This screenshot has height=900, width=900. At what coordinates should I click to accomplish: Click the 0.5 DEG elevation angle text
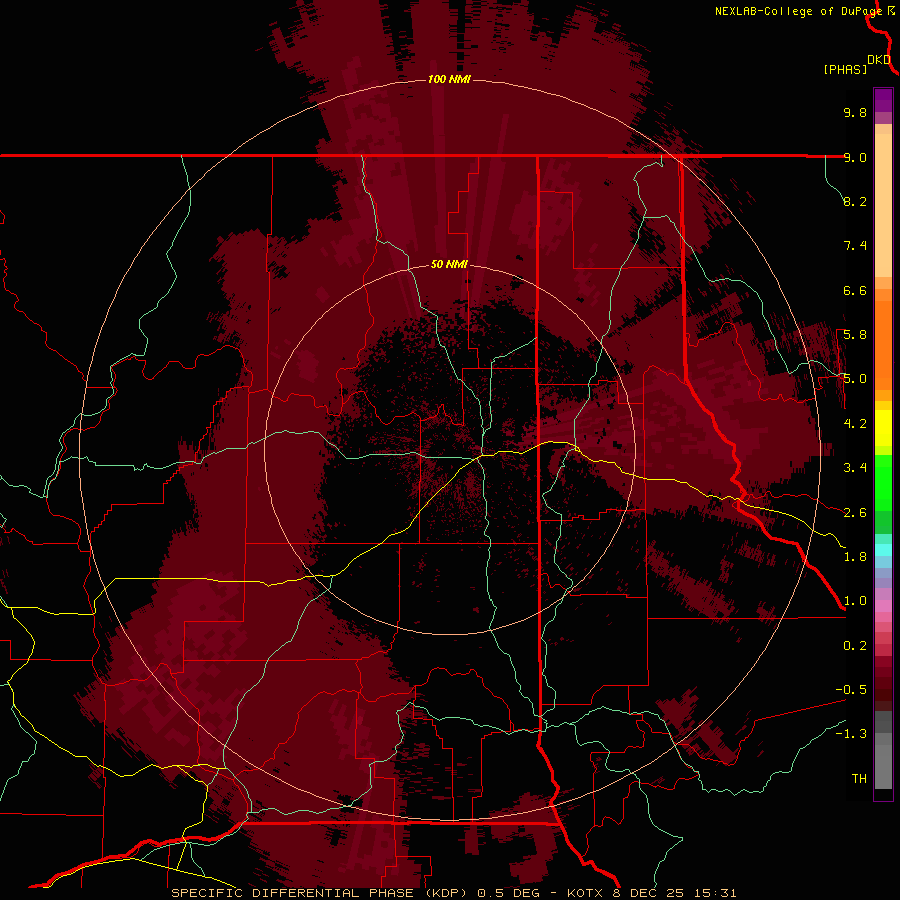point(509,893)
